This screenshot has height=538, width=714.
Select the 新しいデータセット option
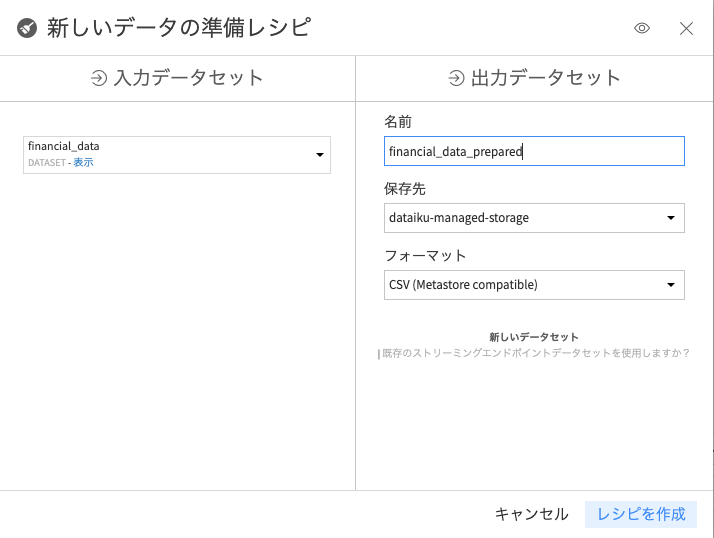click(534, 337)
